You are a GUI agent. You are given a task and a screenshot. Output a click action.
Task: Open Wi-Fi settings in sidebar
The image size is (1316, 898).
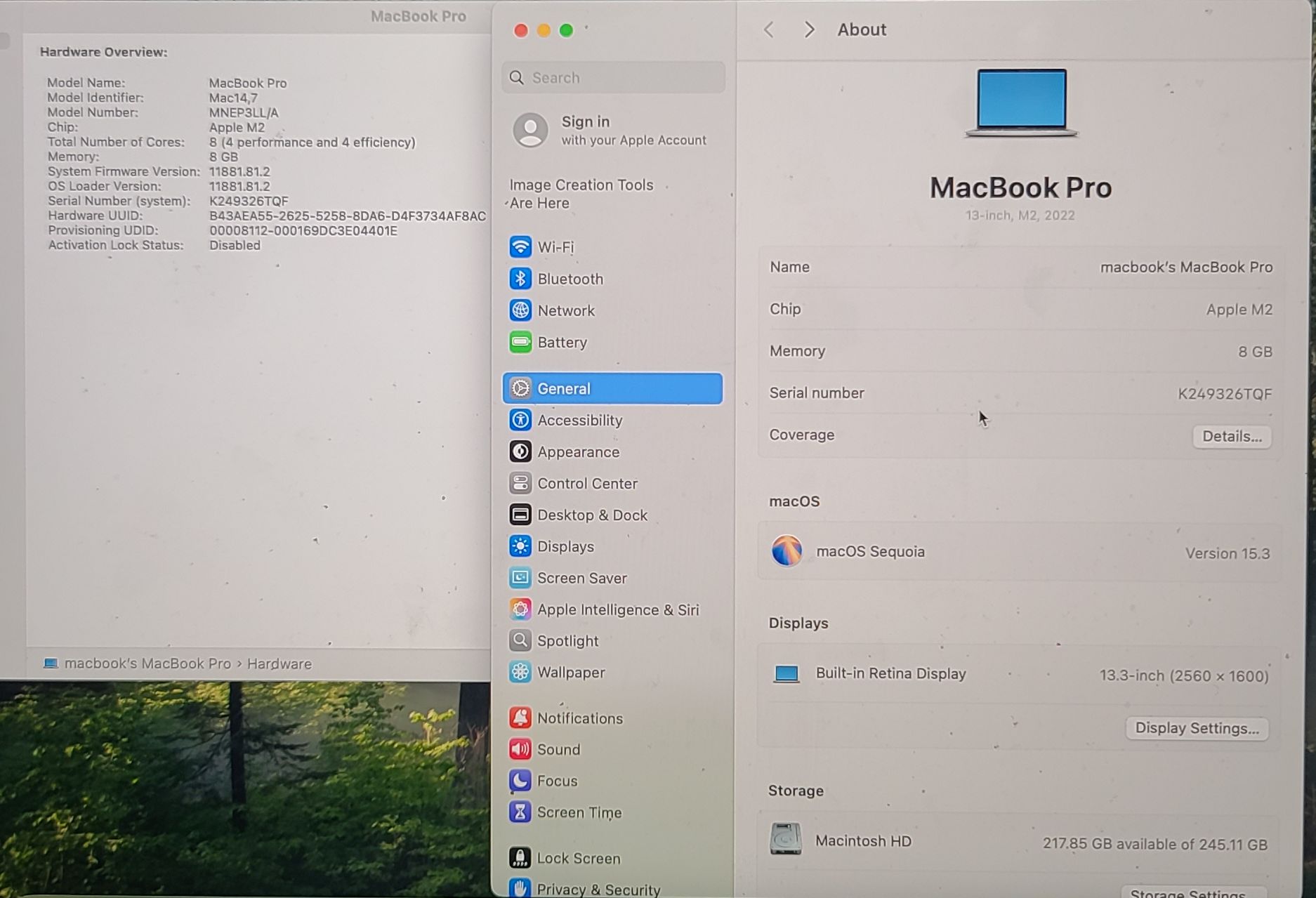555,247
